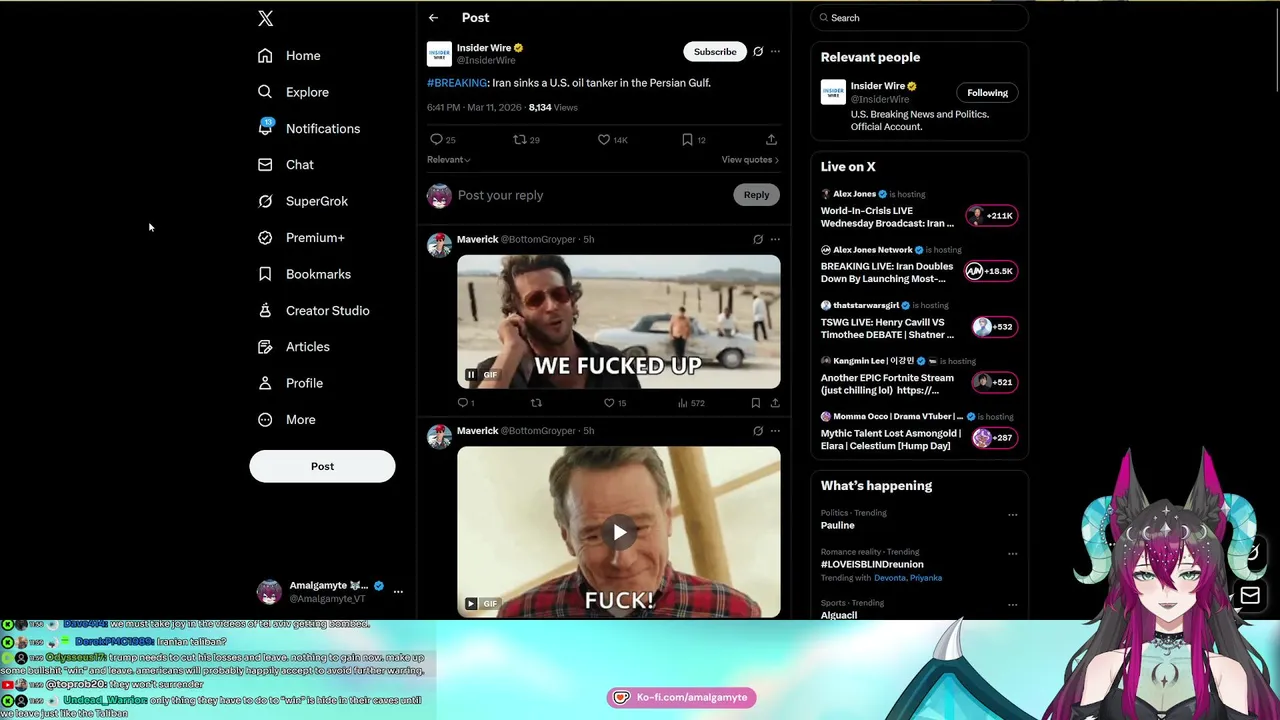1280x720 pixels.
Task: Click the More circle icon in sidebar
Action: pos(265,420)
